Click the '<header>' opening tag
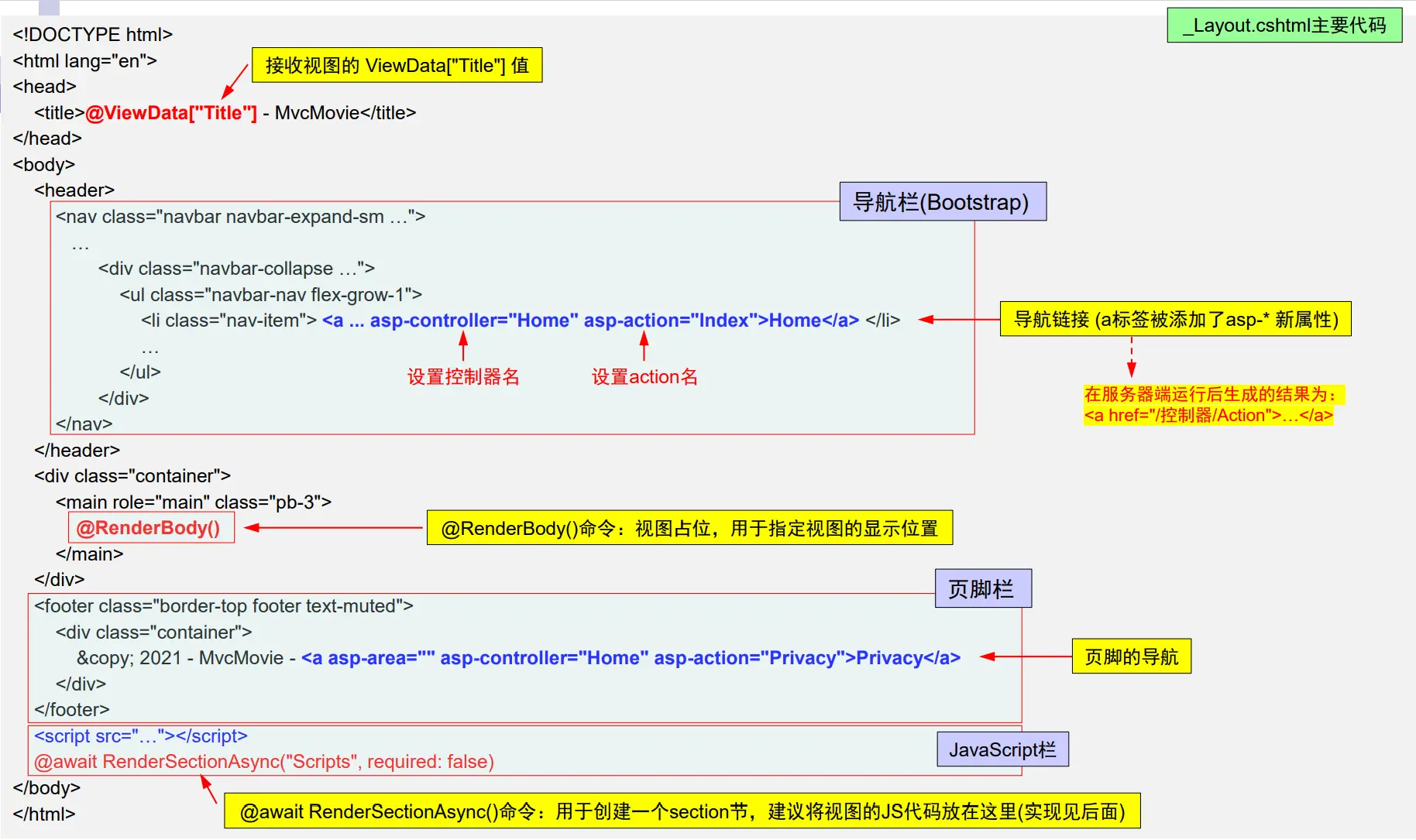 tap(74, 190)
